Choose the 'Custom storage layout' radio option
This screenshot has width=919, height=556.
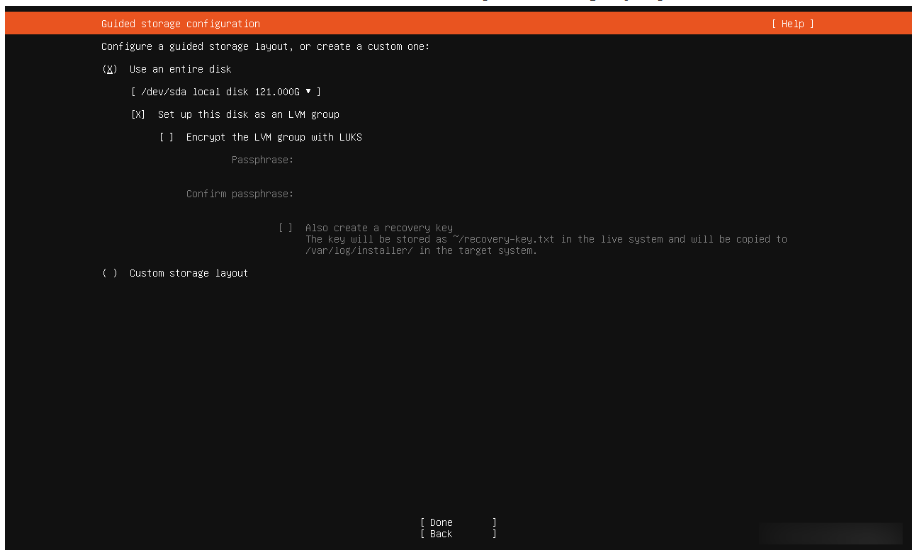tap(110, 273)
